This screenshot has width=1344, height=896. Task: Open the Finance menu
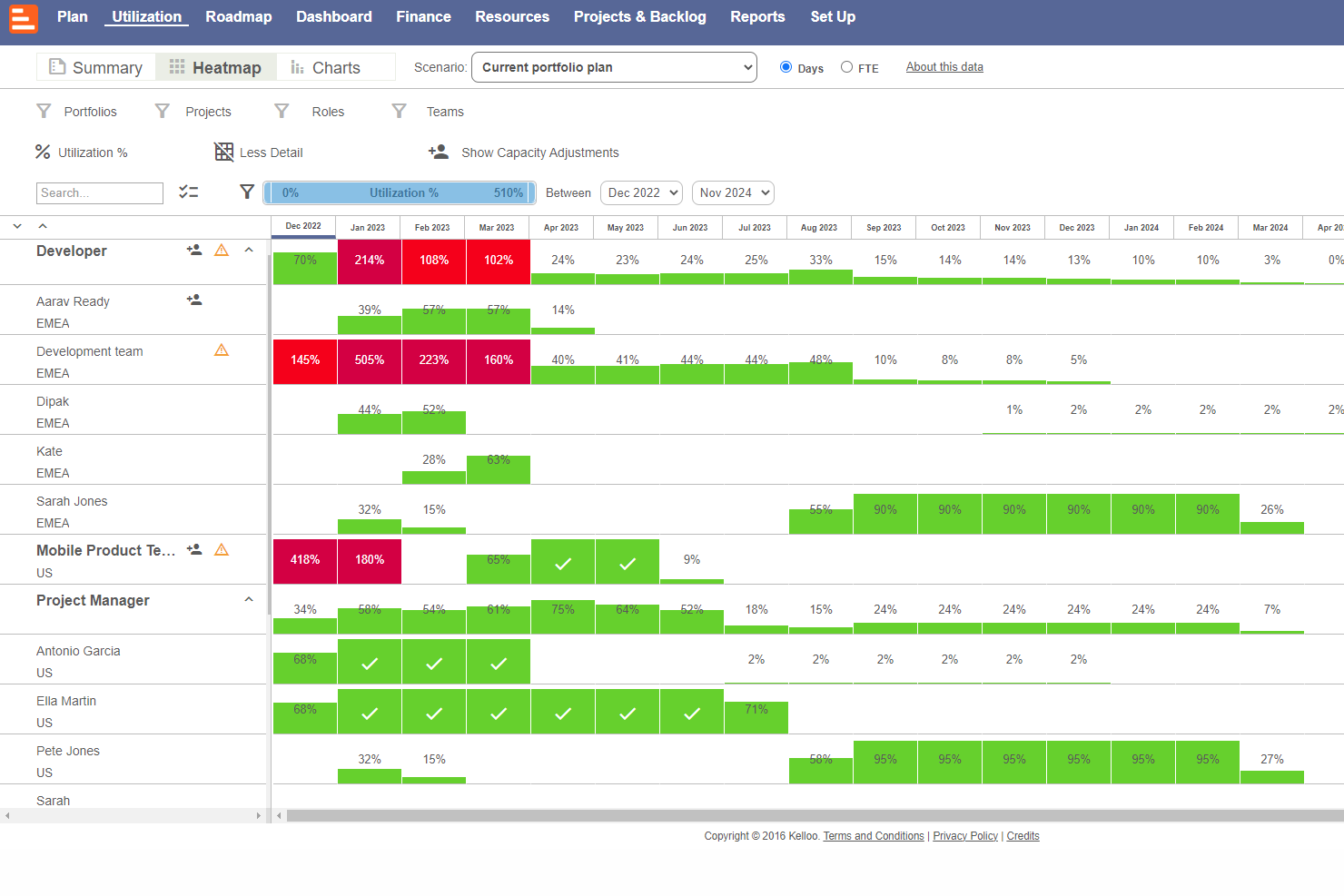(423, 16)
